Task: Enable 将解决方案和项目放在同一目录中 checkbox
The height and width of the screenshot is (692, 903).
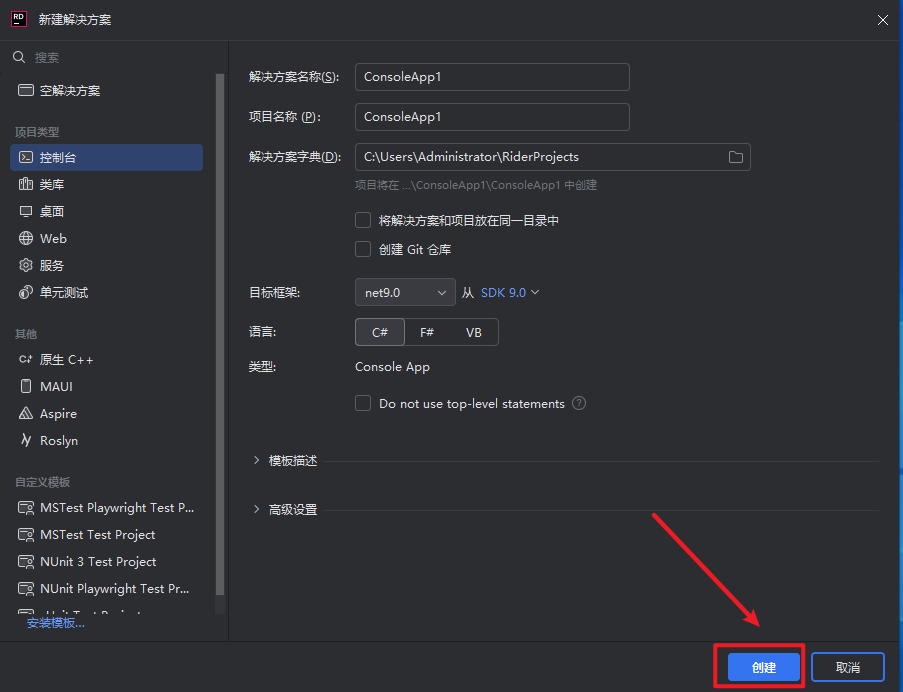Action: [x=363, y=220]
